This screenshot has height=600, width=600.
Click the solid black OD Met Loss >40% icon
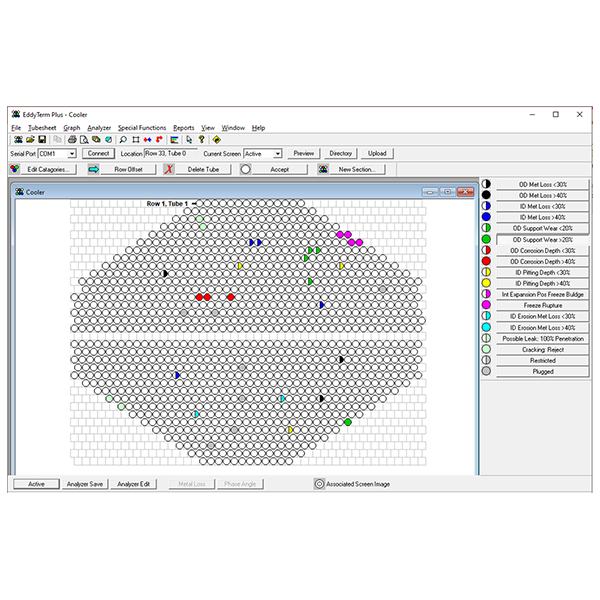tap(486, 195)
